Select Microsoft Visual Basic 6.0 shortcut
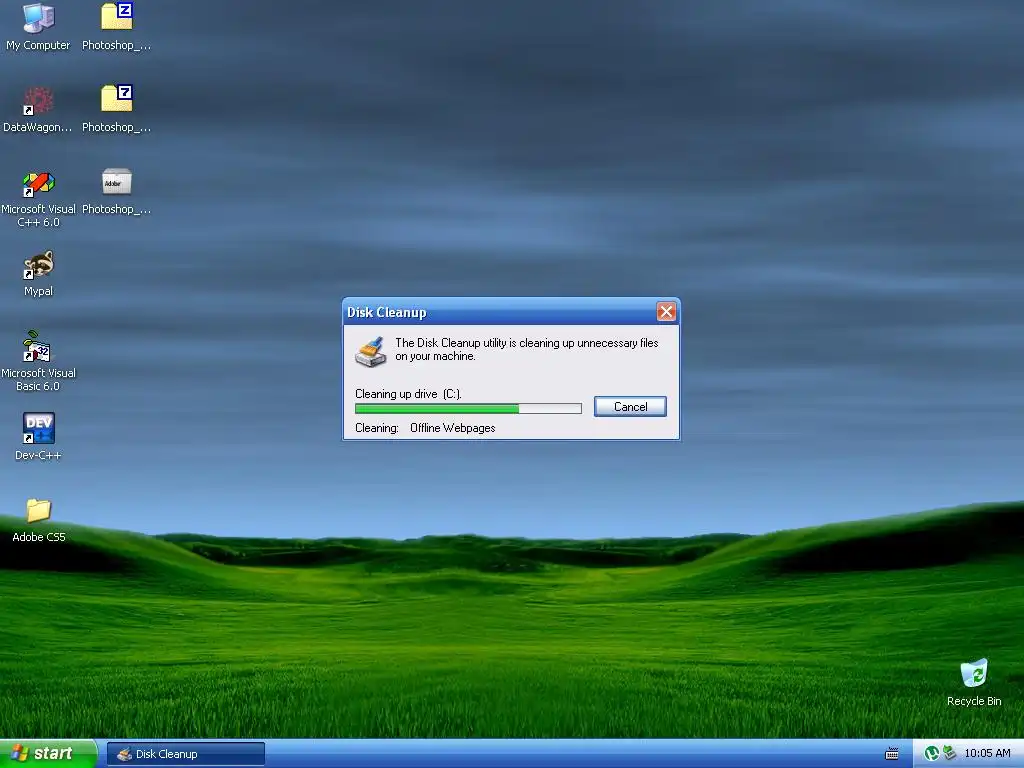 click(38, 361)
